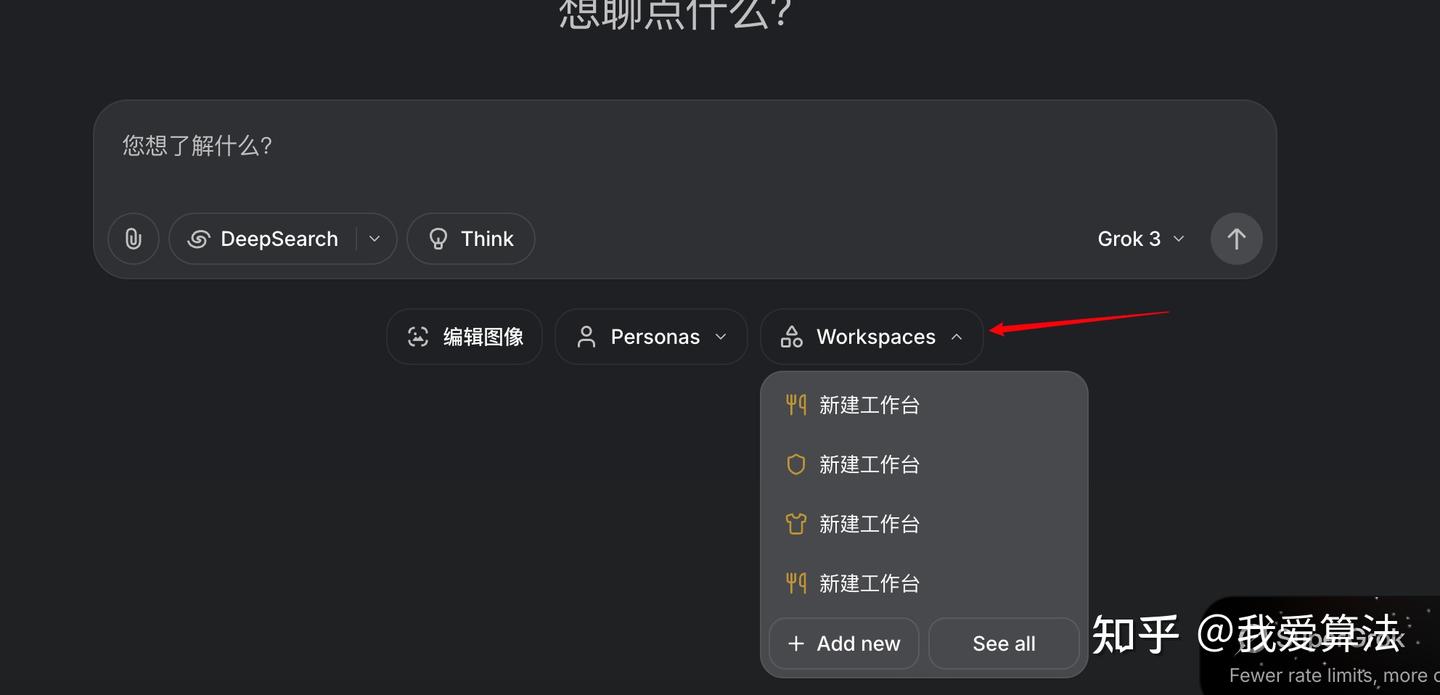1440x695 pixels.
Task: Click the Think lightbulb icon
Action: pos(438,238)
